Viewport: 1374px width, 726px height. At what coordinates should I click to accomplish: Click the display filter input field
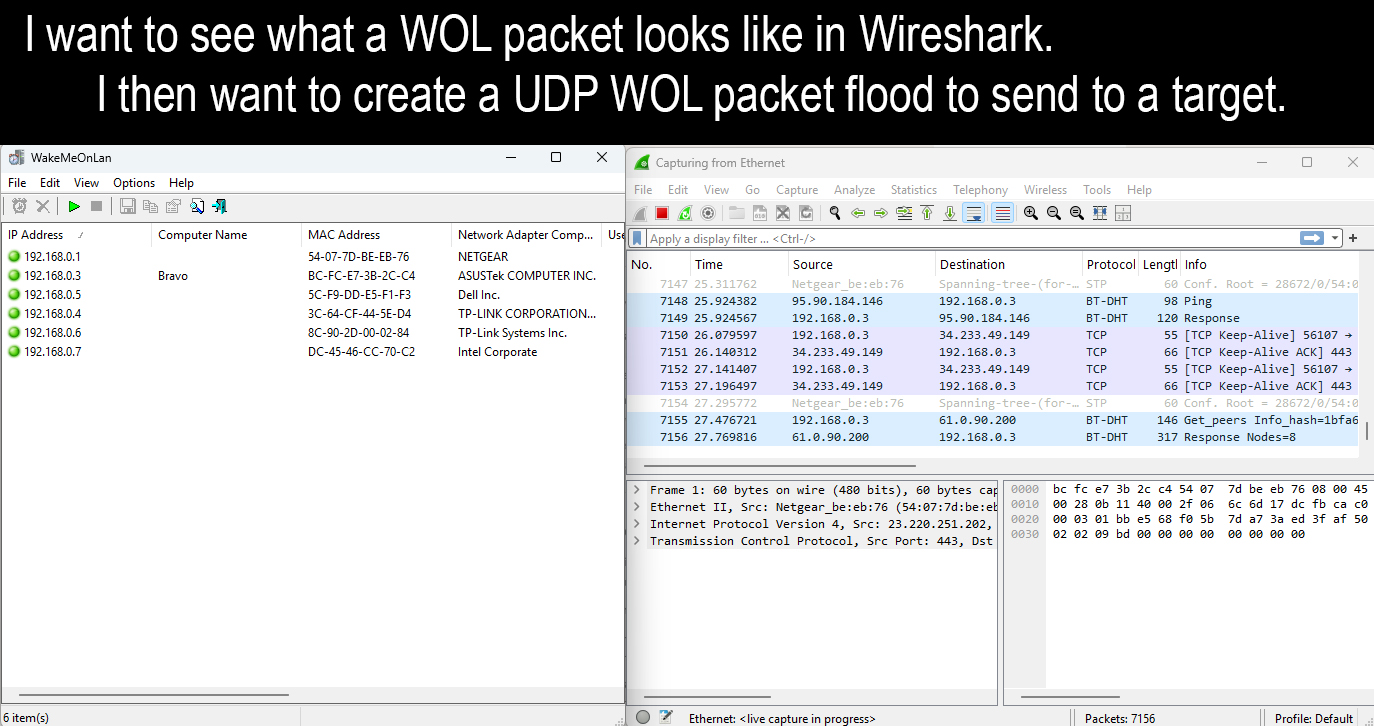pos(960,239)
